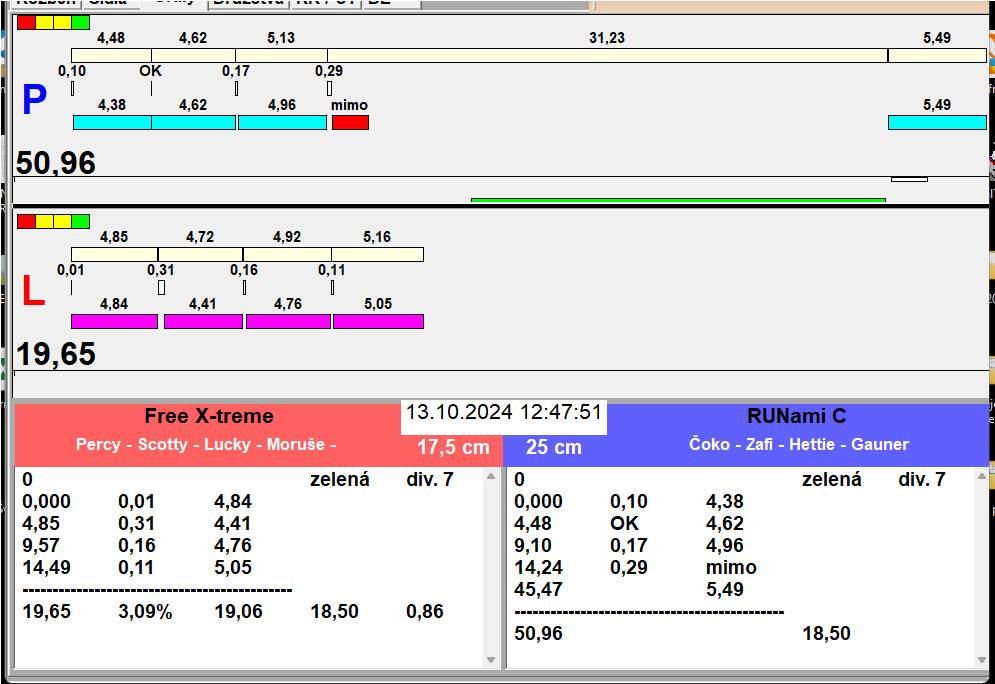This screenshot has width=995, height=684.
Task: Click the red start light in lane P
Action: pos(26,22)
